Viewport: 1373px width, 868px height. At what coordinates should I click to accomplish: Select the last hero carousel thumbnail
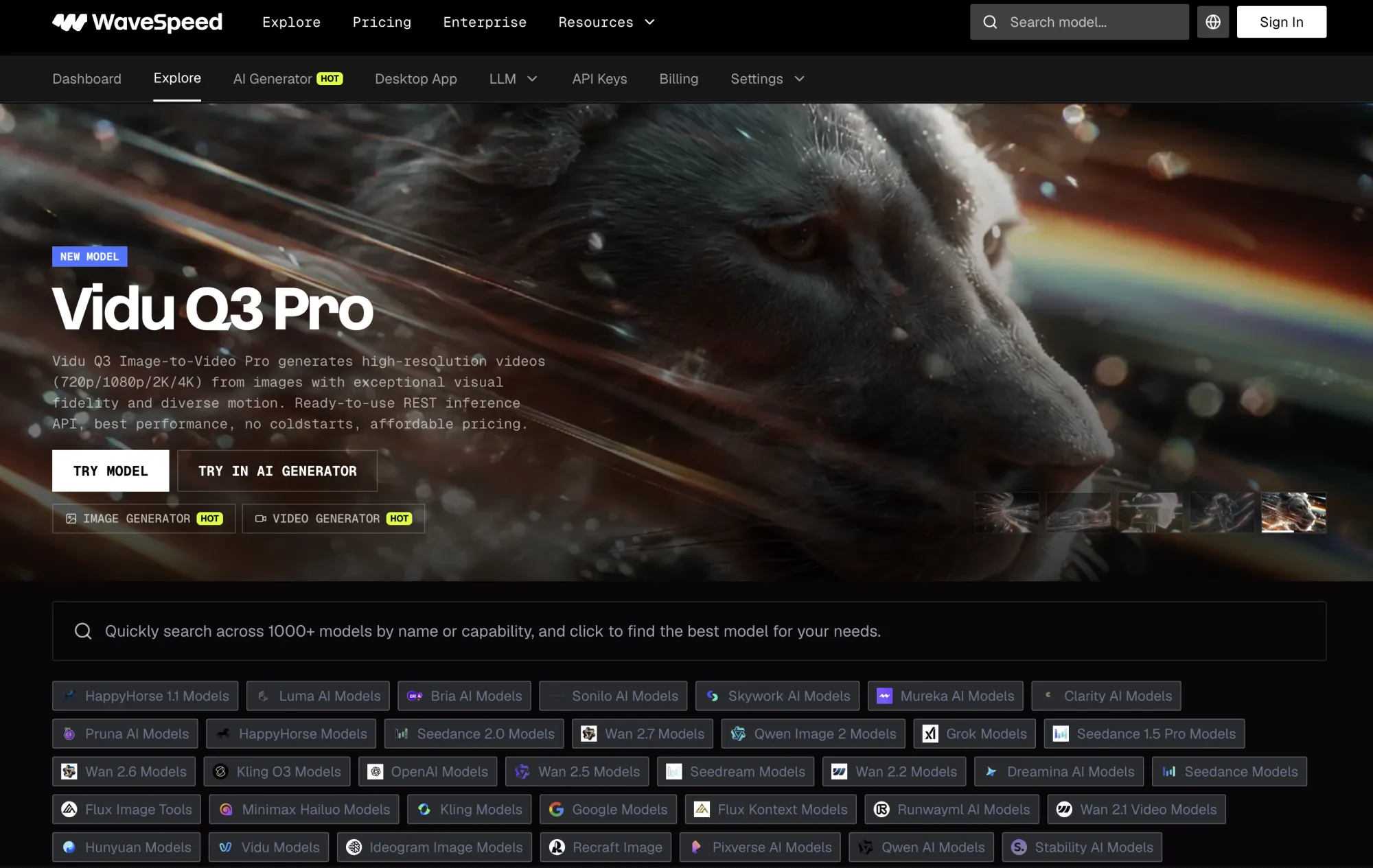tap(1294, 512)
